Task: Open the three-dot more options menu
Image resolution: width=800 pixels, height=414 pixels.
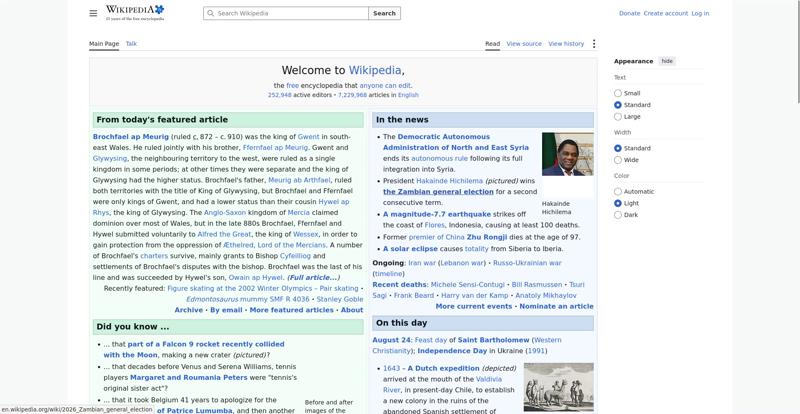Action: pyautogui.click(x=593, y=44)
